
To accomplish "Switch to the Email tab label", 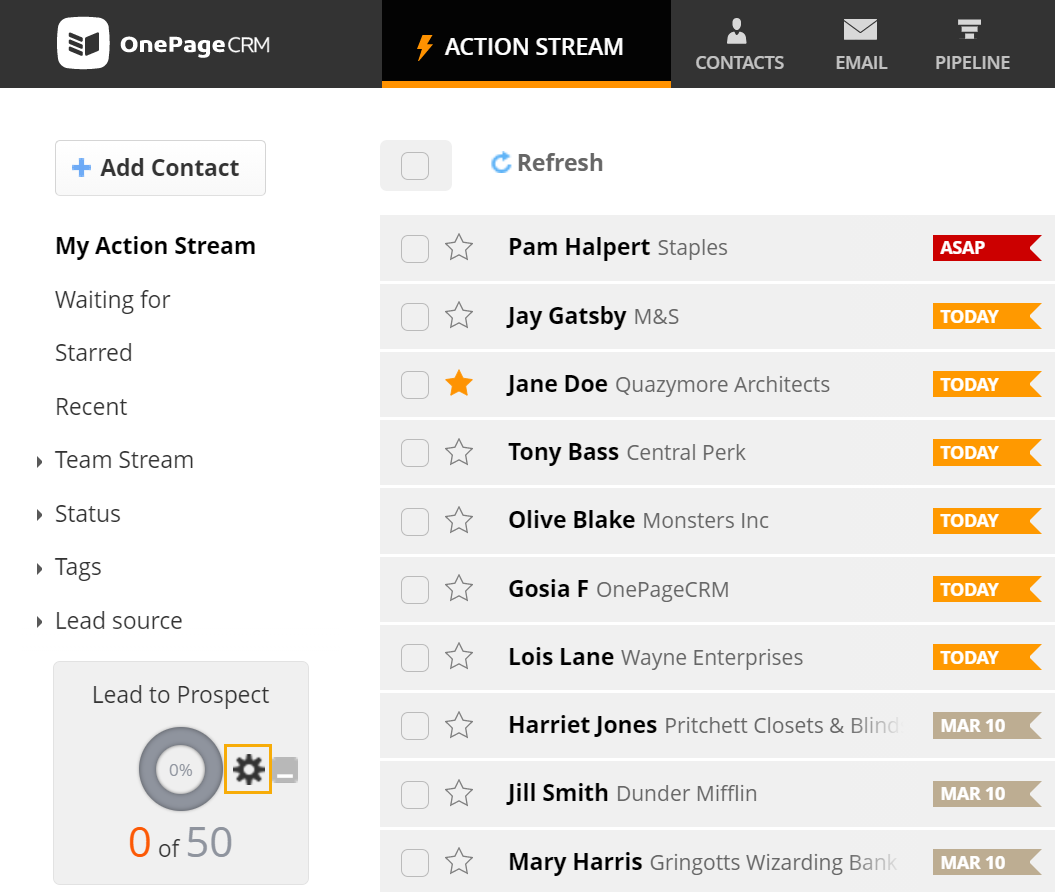I will click(861, 63).
